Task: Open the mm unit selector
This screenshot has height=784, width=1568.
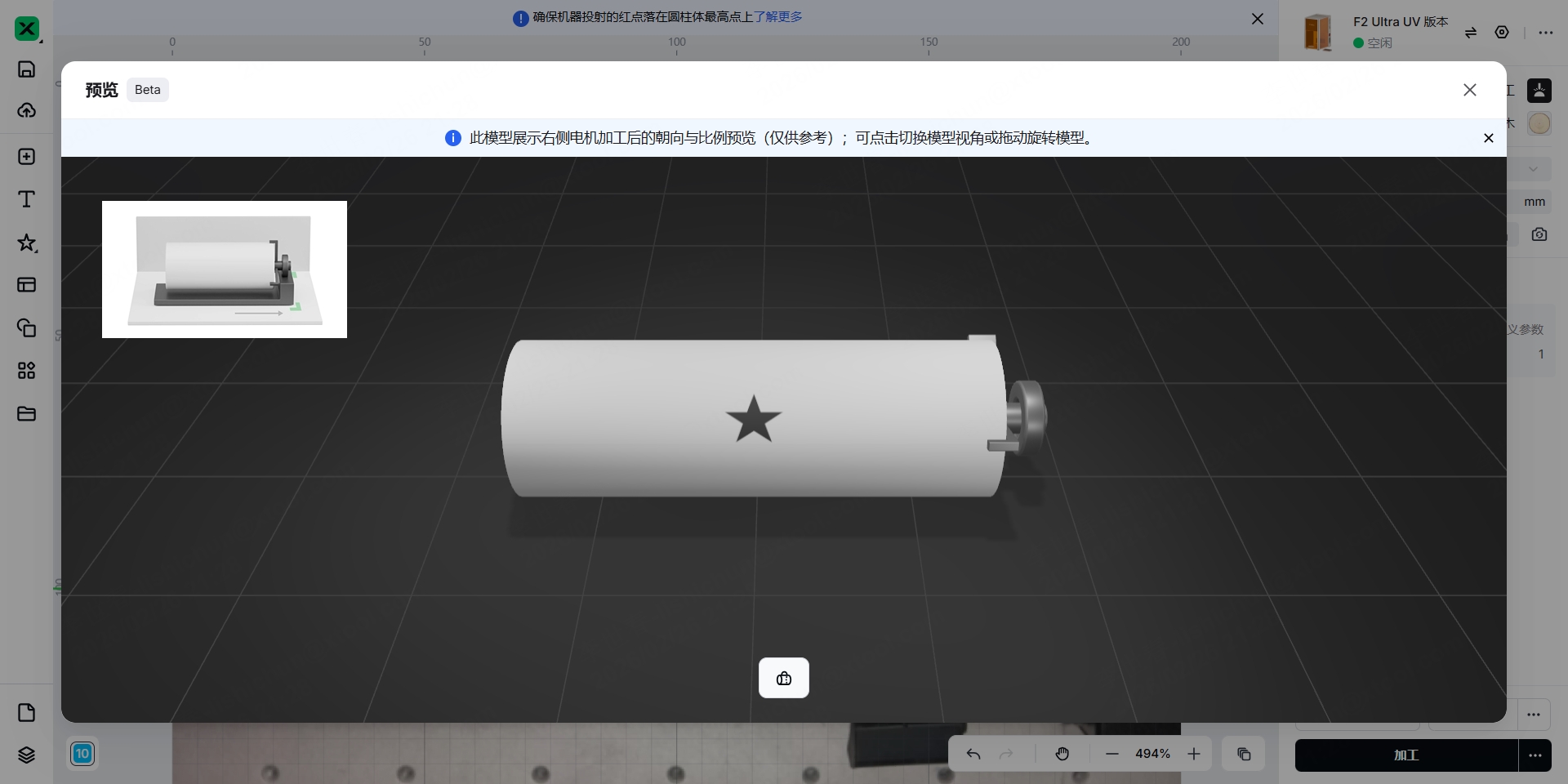Action: pyautogui.click(x=1534, y=202)
